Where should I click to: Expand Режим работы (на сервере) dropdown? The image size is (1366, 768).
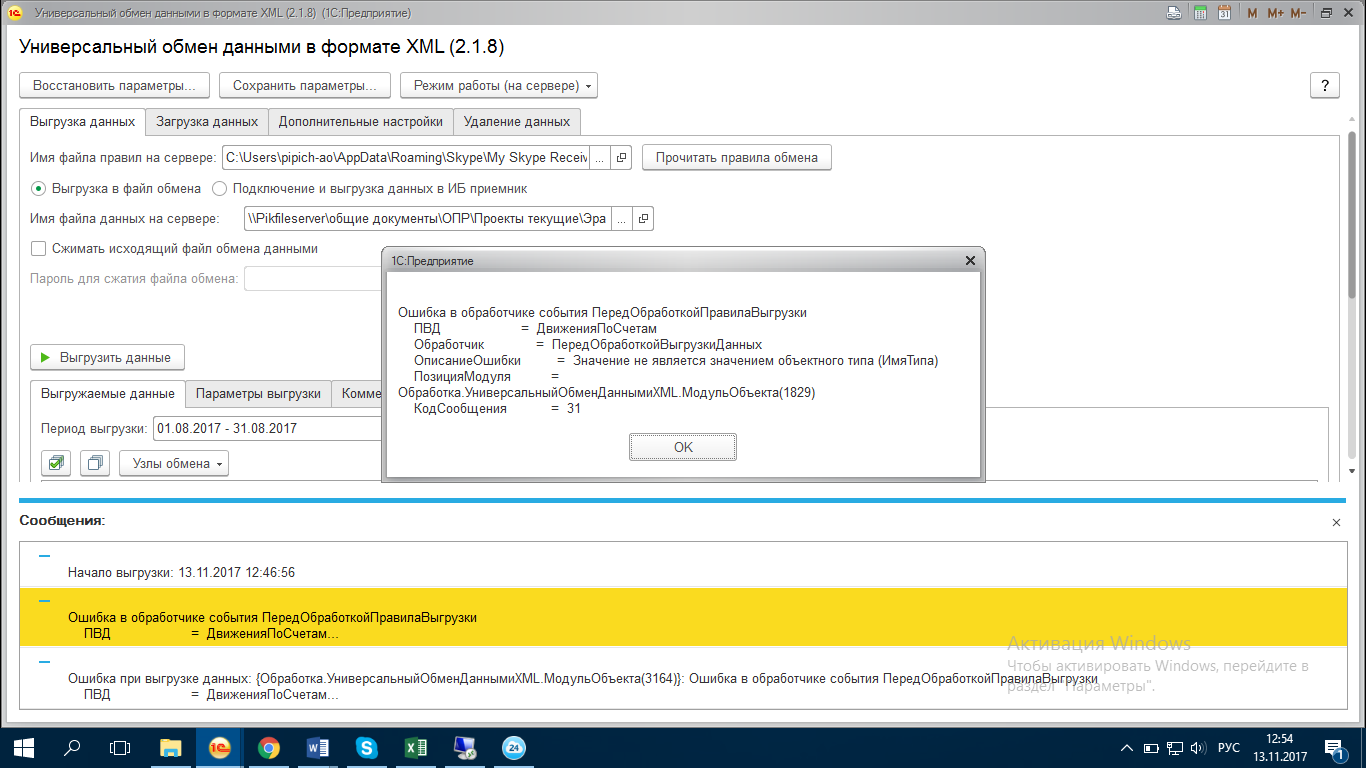pos(498,86)
